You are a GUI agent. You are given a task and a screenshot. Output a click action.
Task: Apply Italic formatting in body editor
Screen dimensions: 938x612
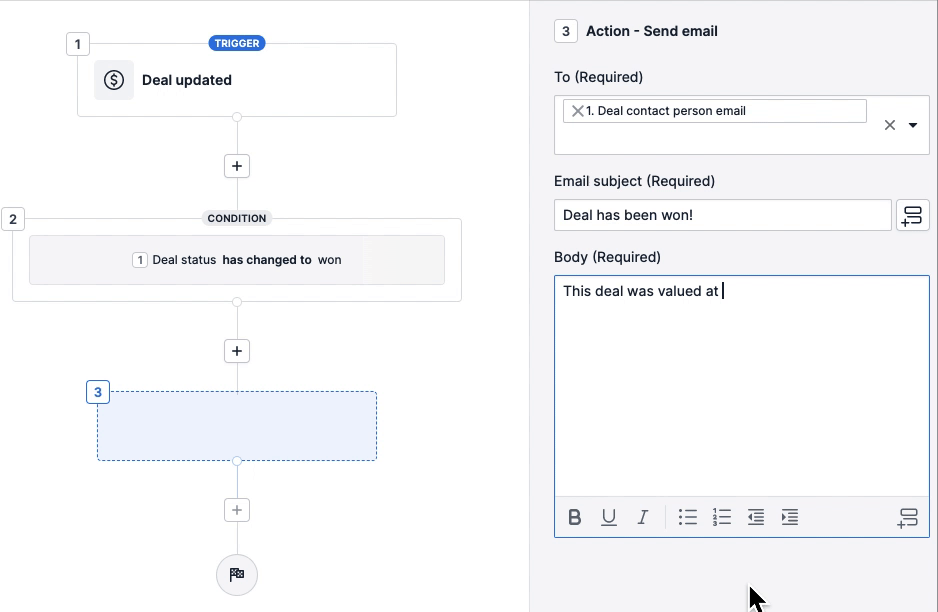coord(643,517)
